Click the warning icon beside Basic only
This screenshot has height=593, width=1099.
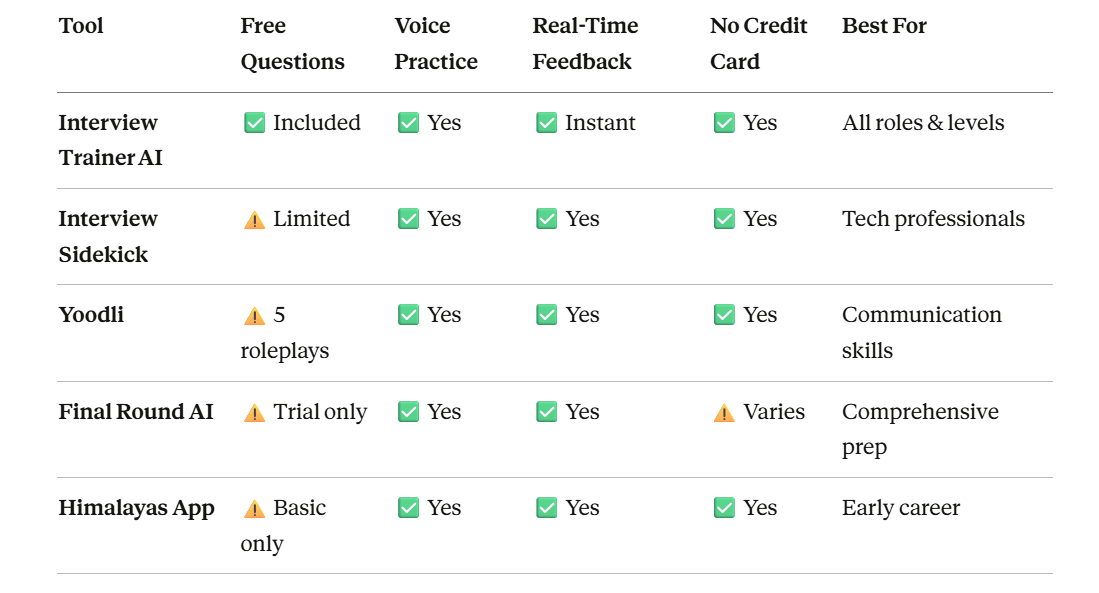click(255, 509)
